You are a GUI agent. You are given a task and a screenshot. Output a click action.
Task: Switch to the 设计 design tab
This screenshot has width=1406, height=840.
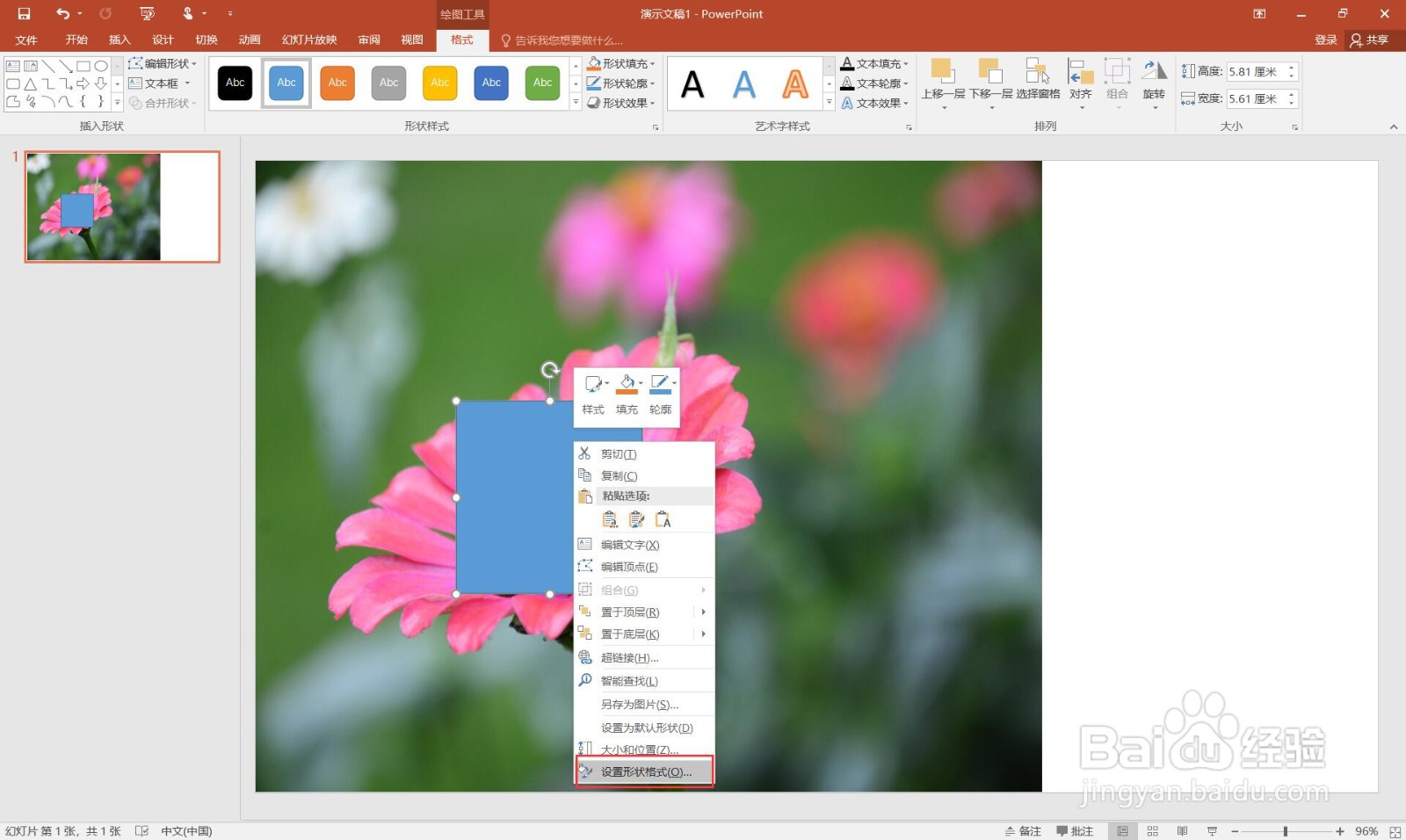tap(163, 40)
